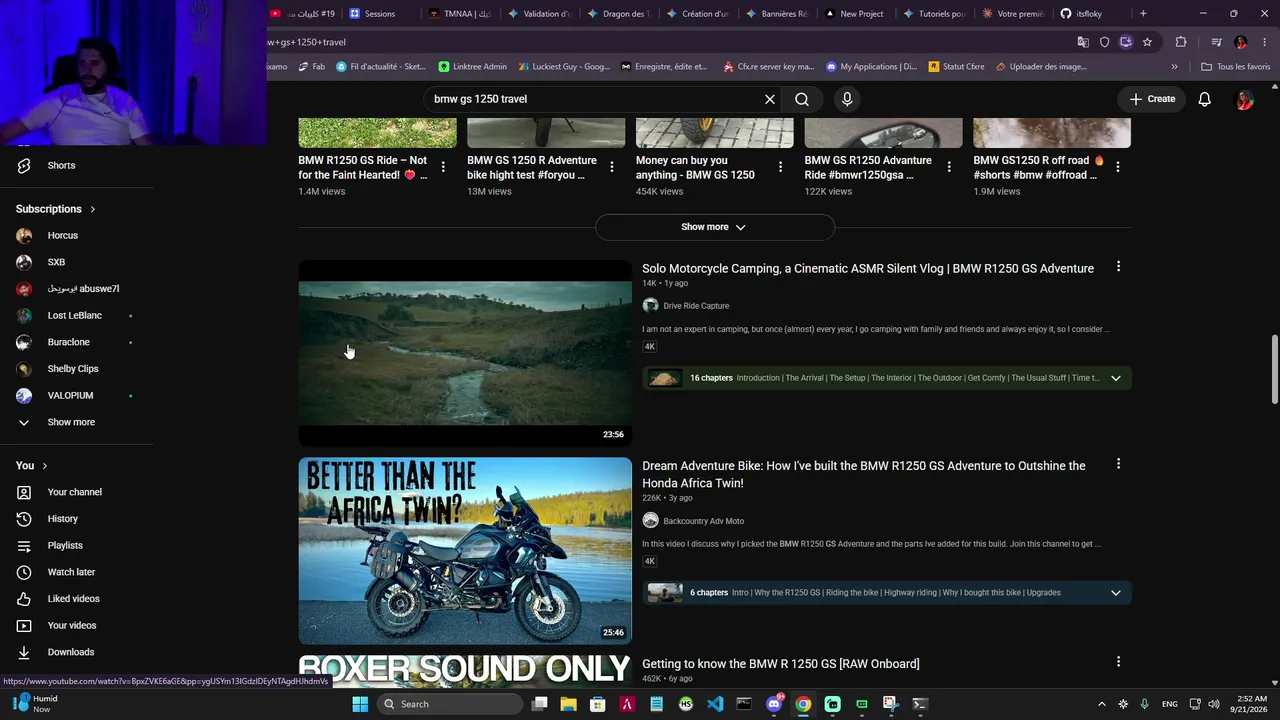Click the Windows taskbar search box

click(450, 704)
